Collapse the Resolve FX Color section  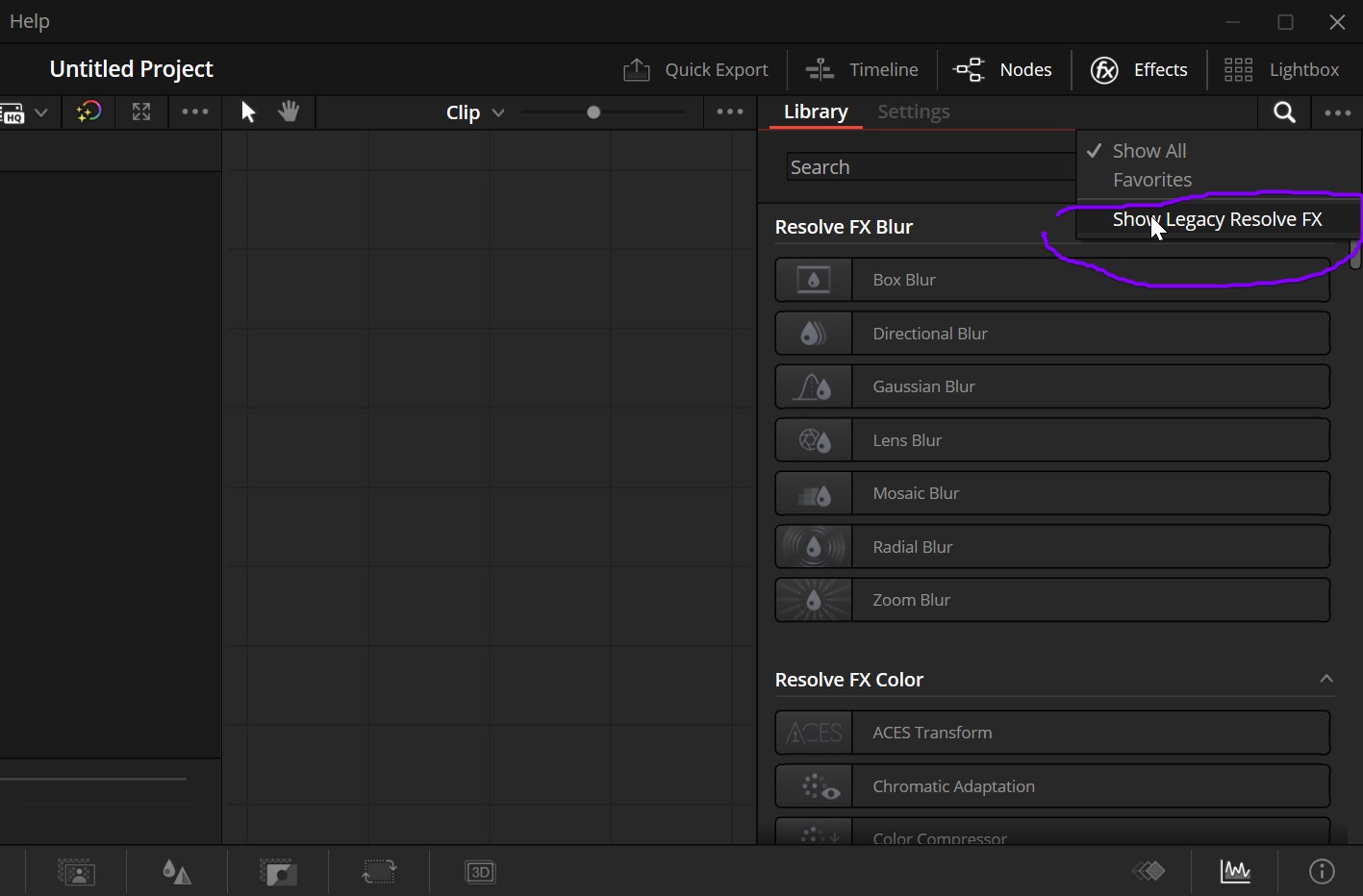(x=1326, y=679)
